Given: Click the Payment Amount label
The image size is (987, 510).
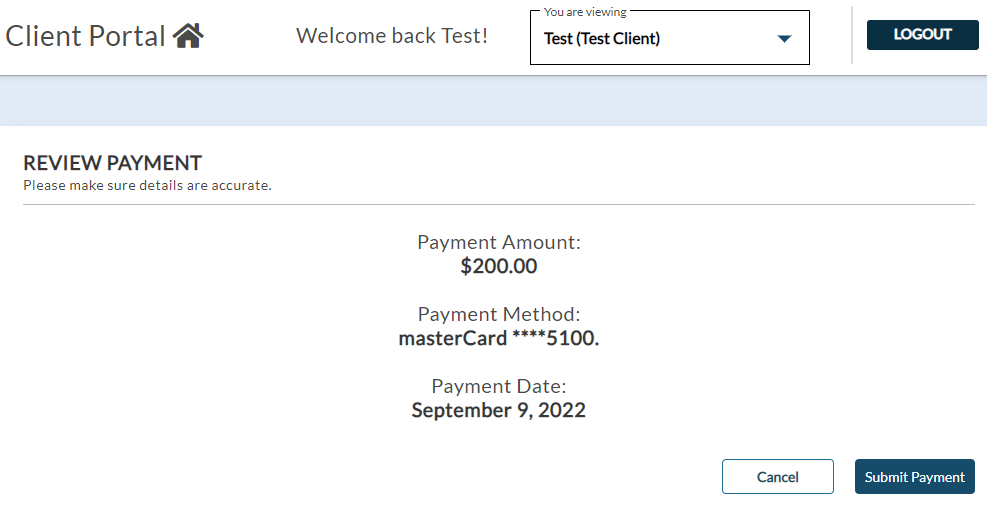Looking at the screenshot, I should [x=498, y=242].
